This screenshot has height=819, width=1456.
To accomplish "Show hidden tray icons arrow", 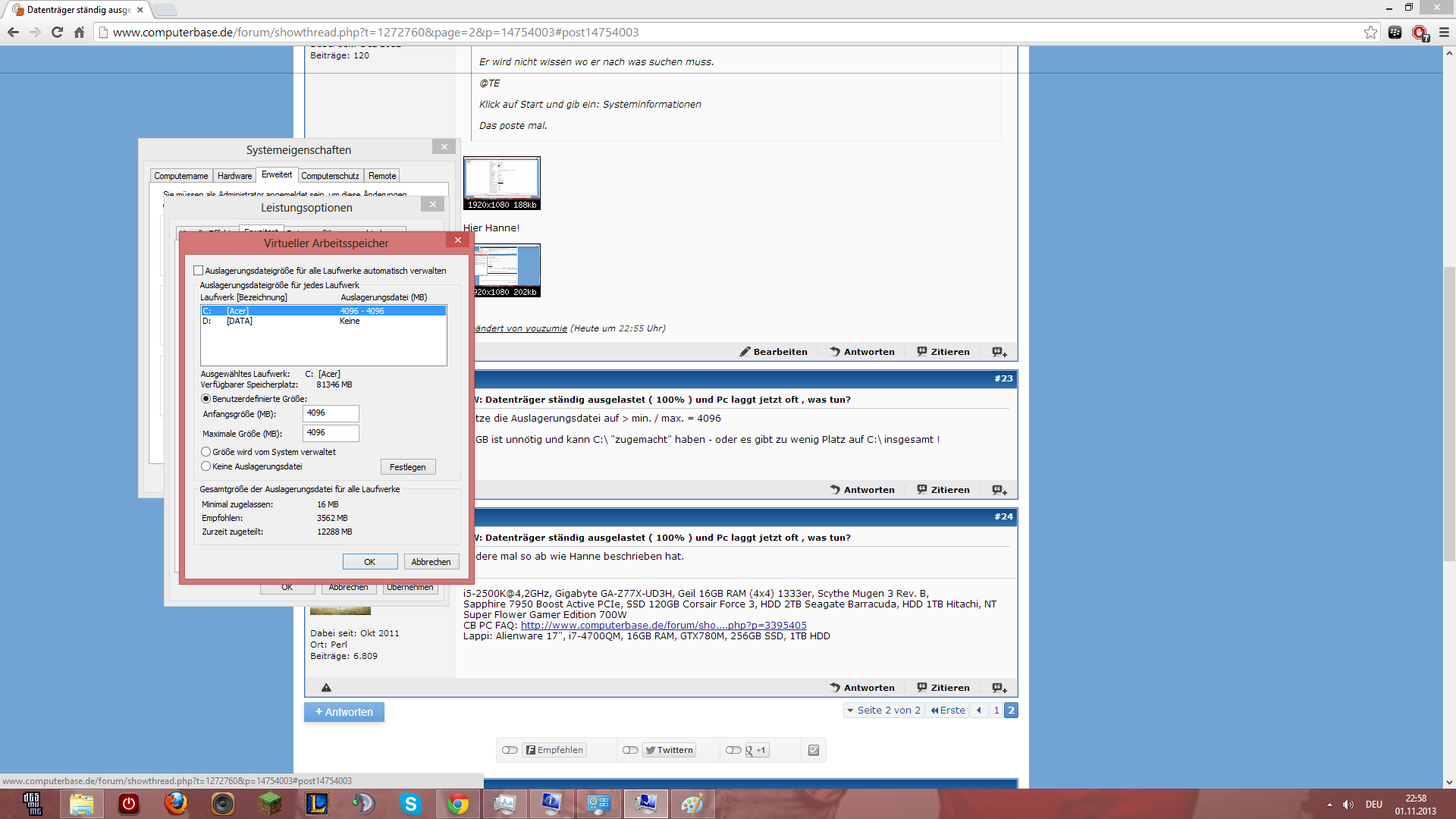I will 1329,805.
